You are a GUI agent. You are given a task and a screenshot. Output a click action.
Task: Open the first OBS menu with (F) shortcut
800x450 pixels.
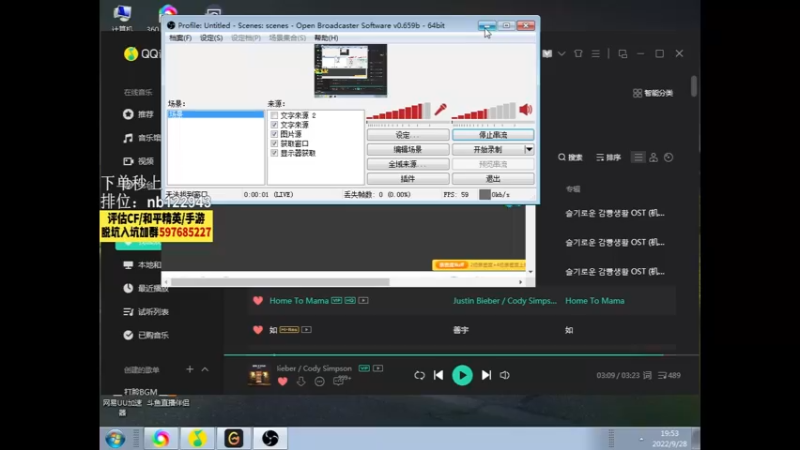click(180, 38)
